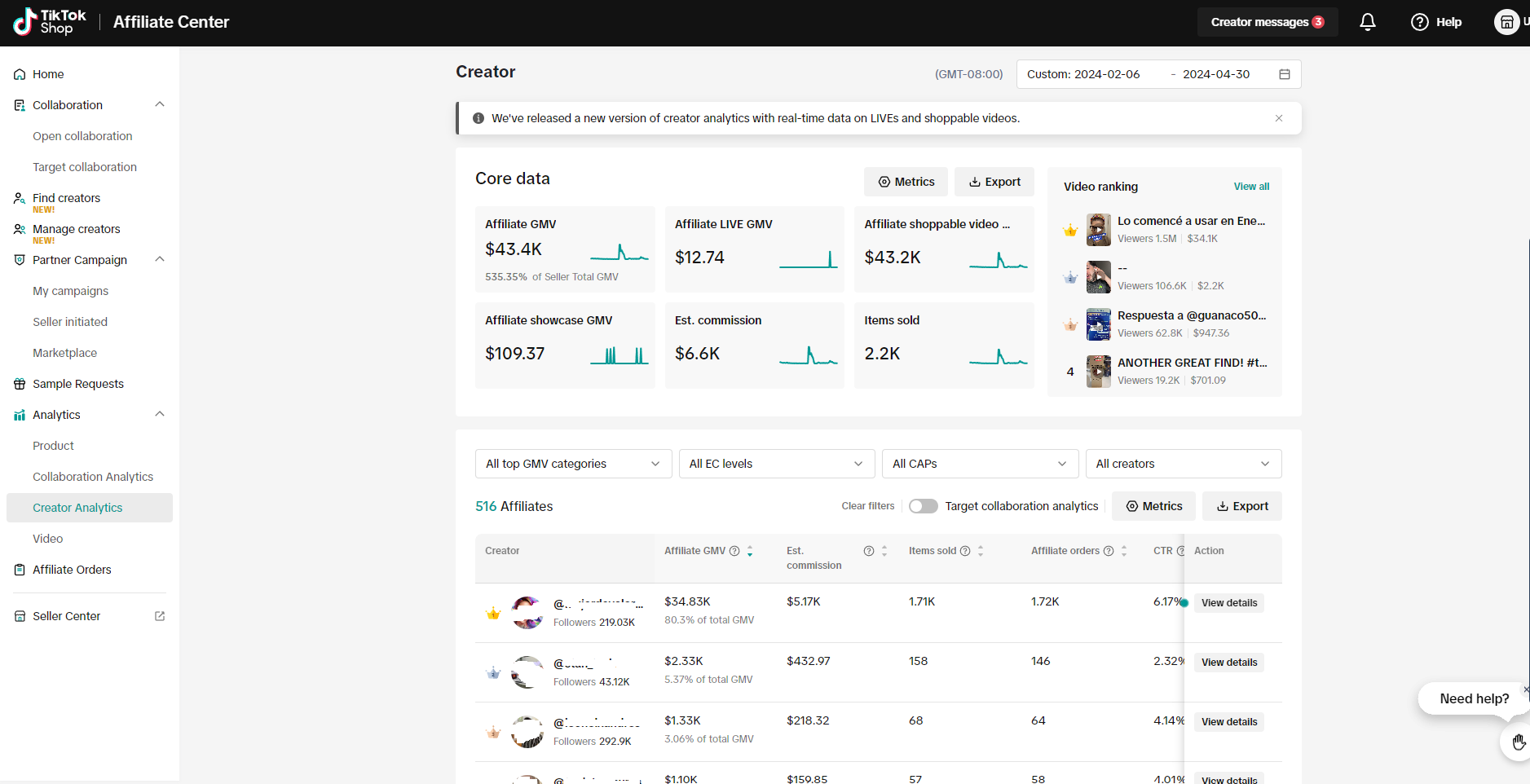
Task: Click the Seller Center external link icon
Action: [x=160, y=616]
